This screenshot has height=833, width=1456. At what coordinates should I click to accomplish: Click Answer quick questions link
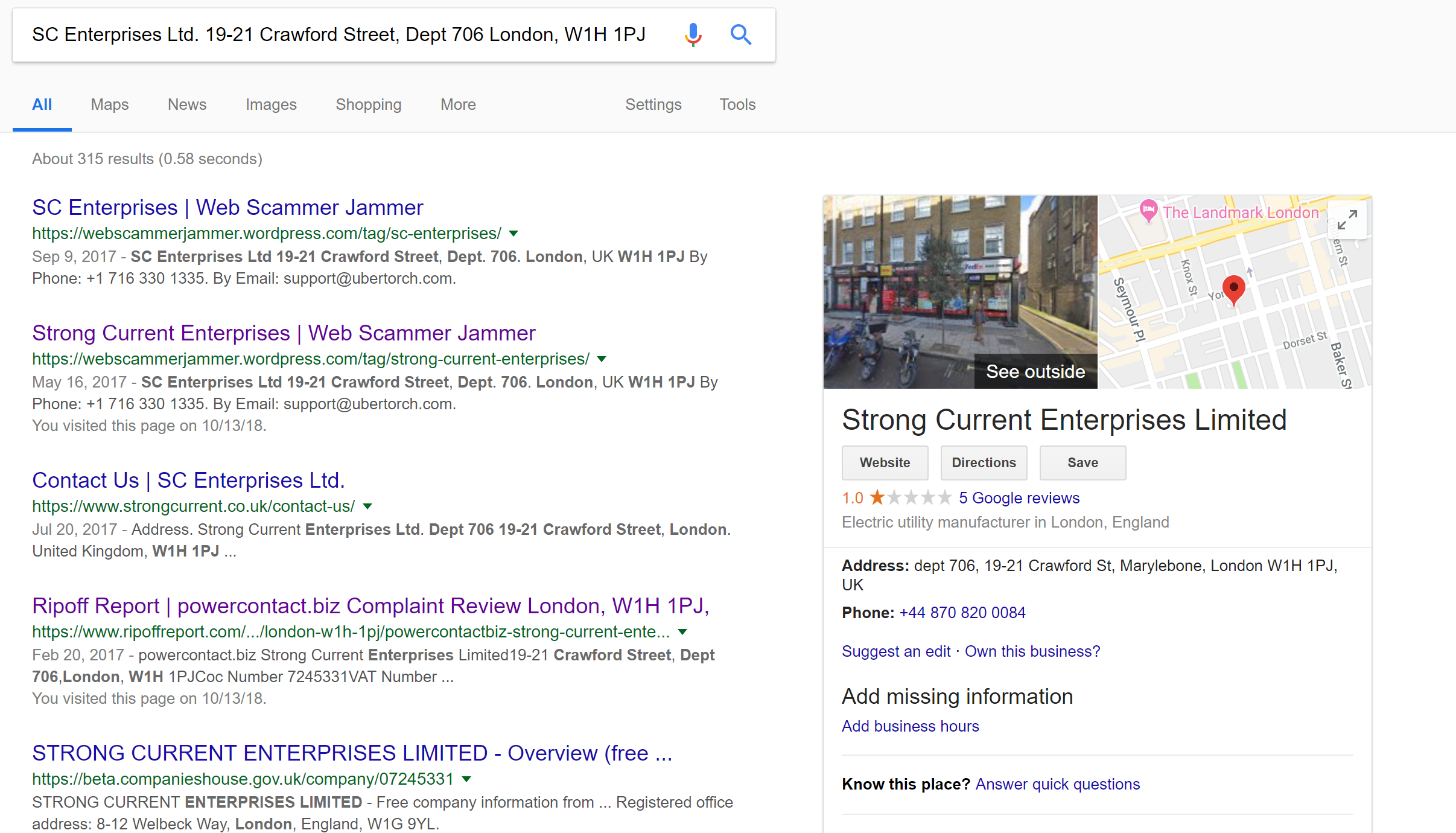tap(1058, 784)
